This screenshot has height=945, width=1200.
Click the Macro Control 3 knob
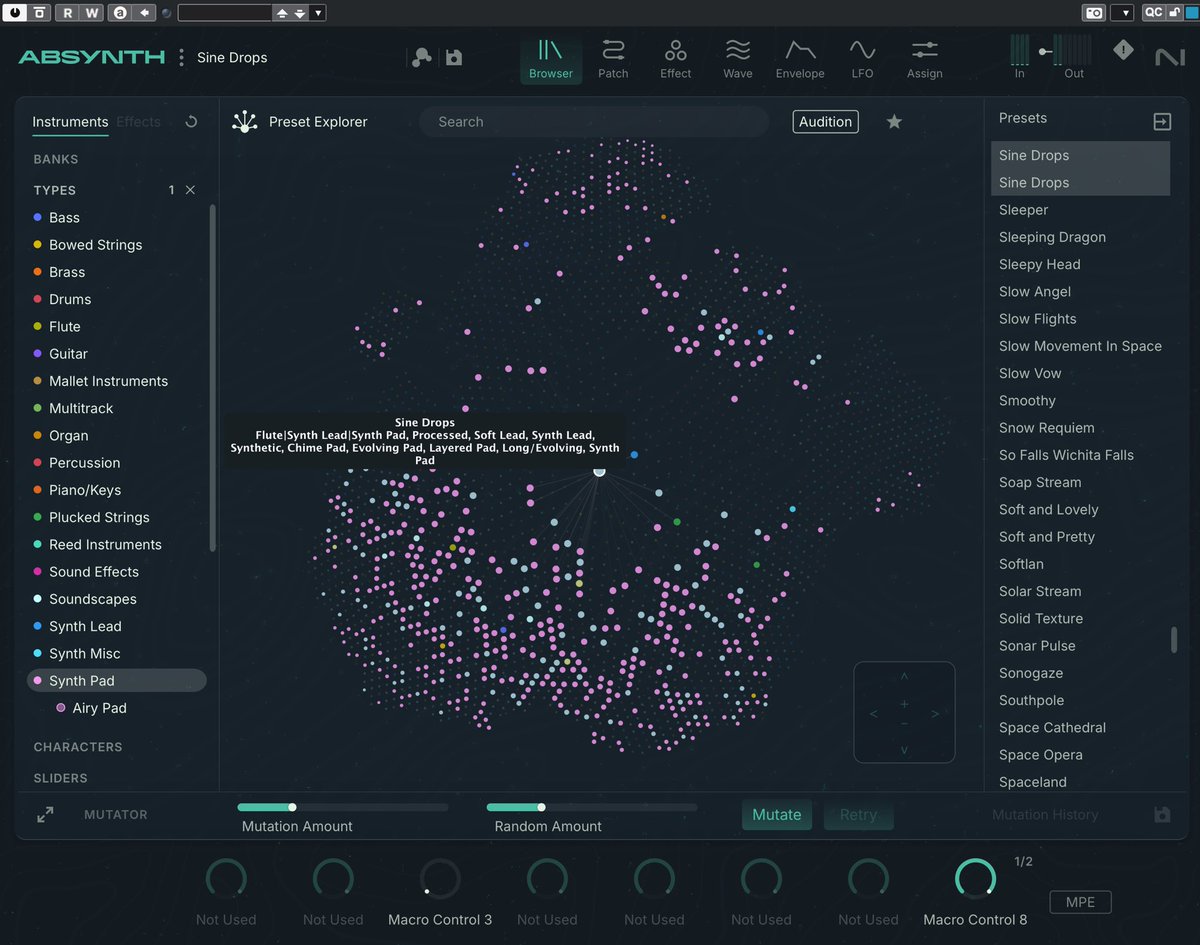click(440, 879)
